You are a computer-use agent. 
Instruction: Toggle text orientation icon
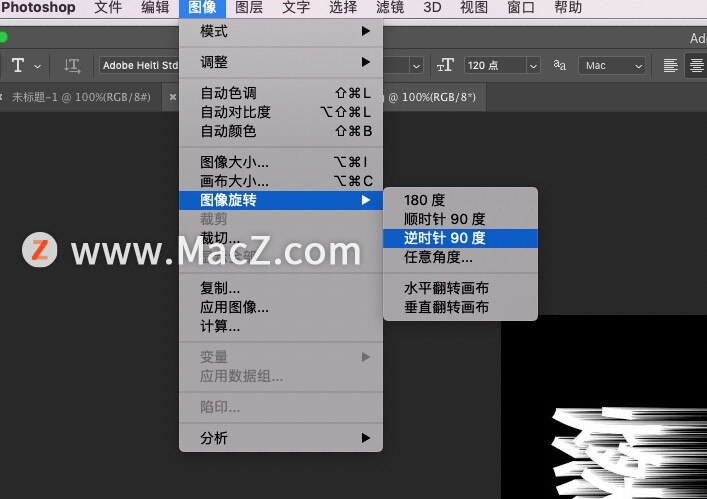tap(72, 66)
